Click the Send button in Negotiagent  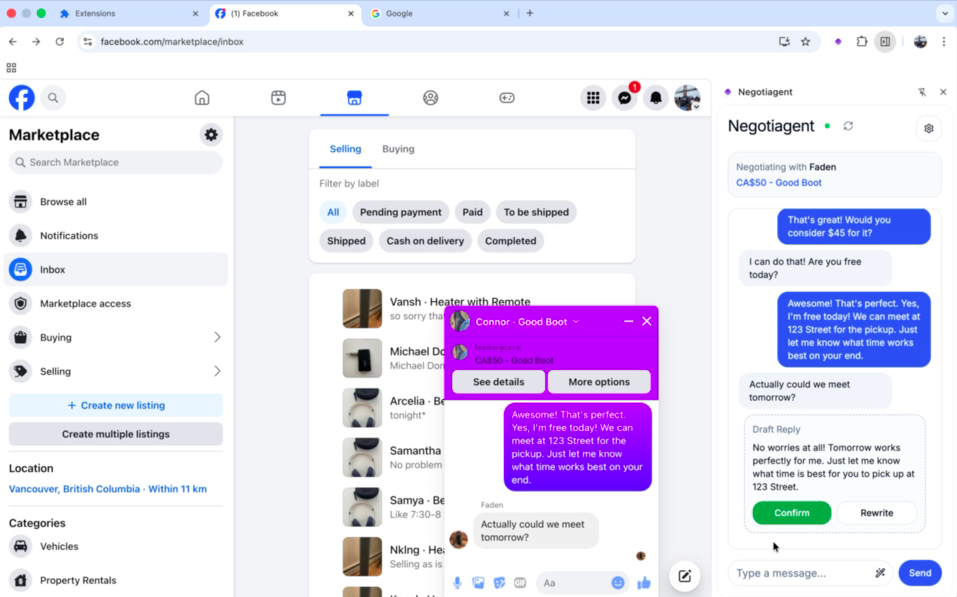920,573
